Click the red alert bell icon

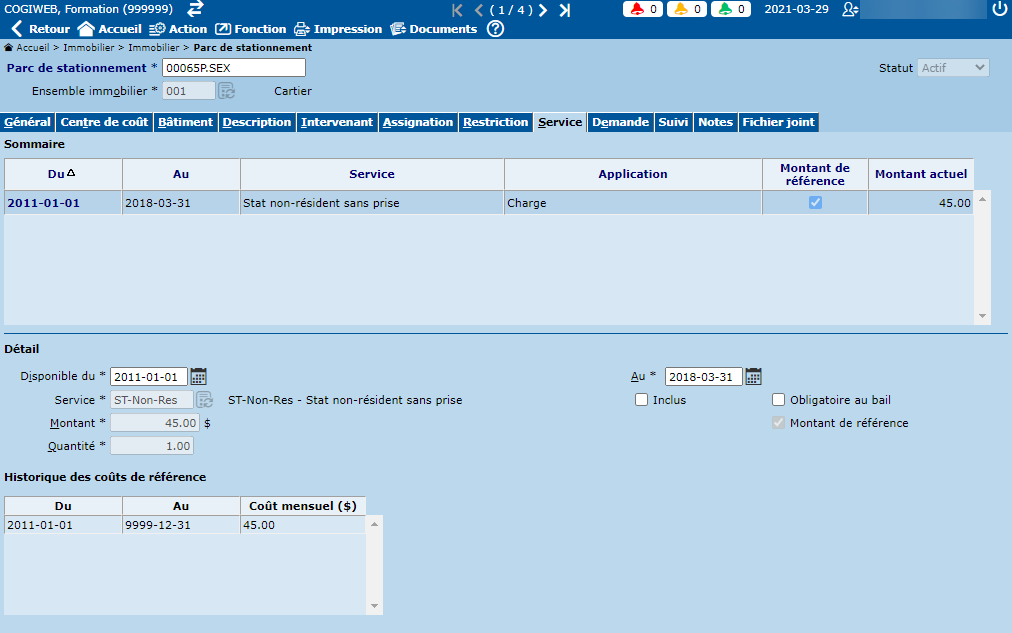(636, 9)
